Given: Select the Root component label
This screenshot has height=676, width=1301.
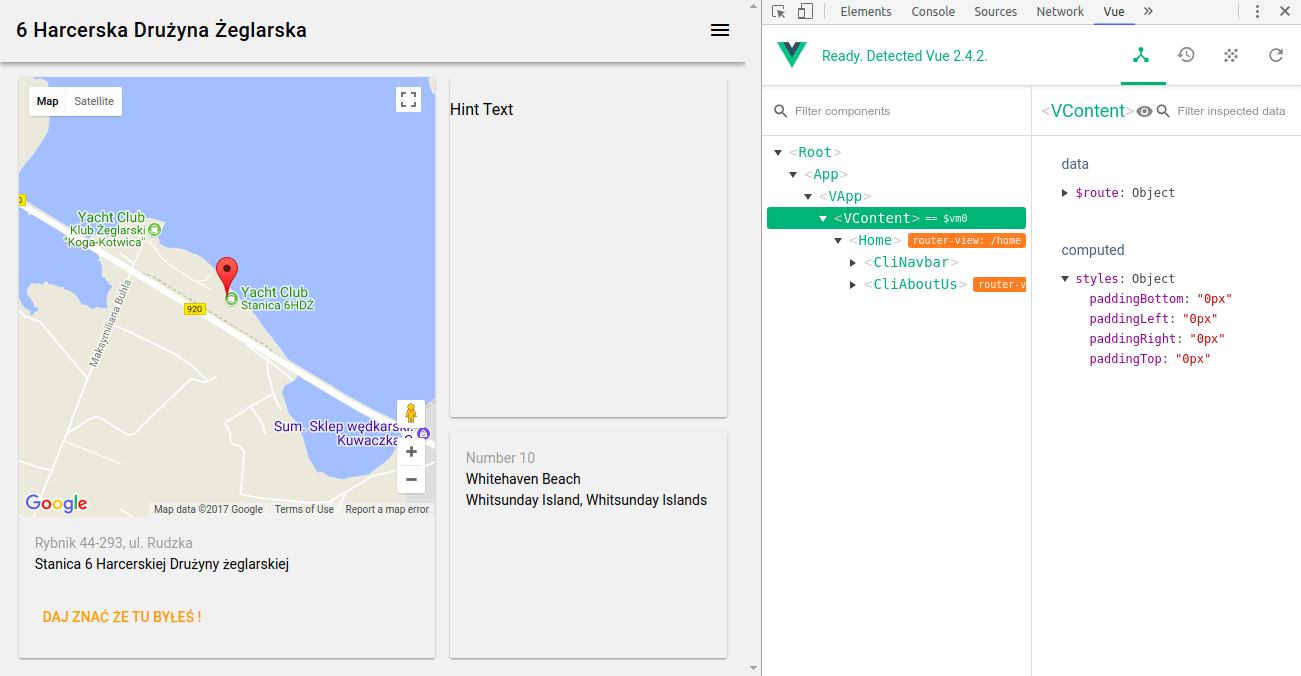Looking at the screenshot, I should point(815,152).
